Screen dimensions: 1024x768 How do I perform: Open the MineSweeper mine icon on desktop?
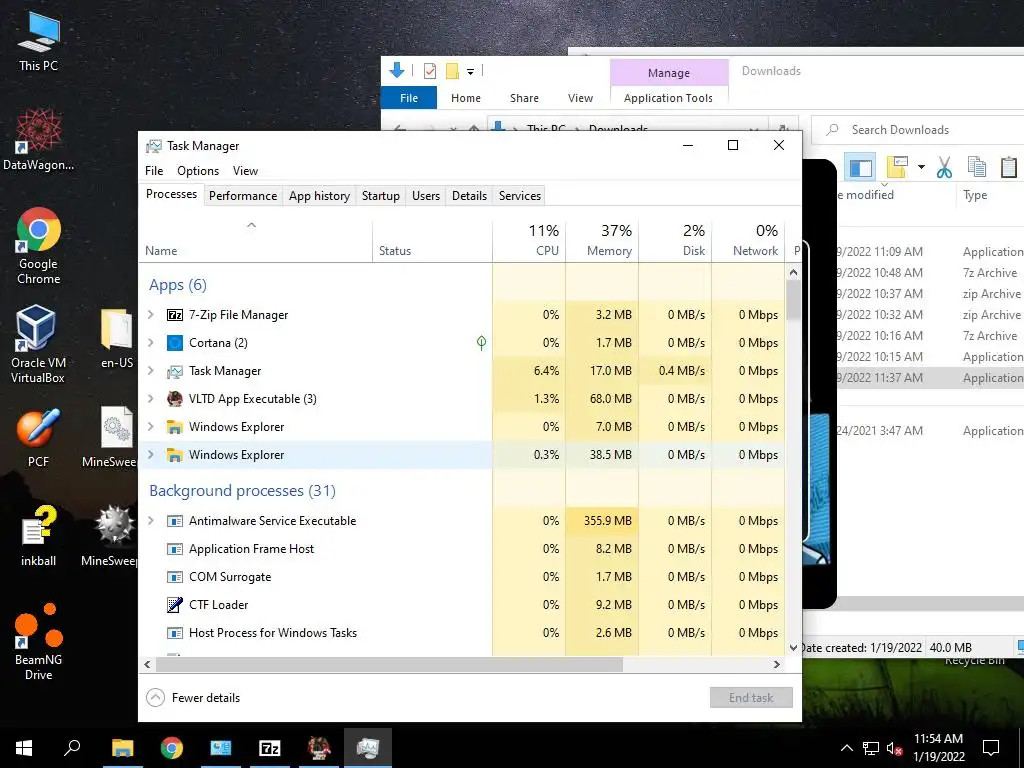point(112,536)
